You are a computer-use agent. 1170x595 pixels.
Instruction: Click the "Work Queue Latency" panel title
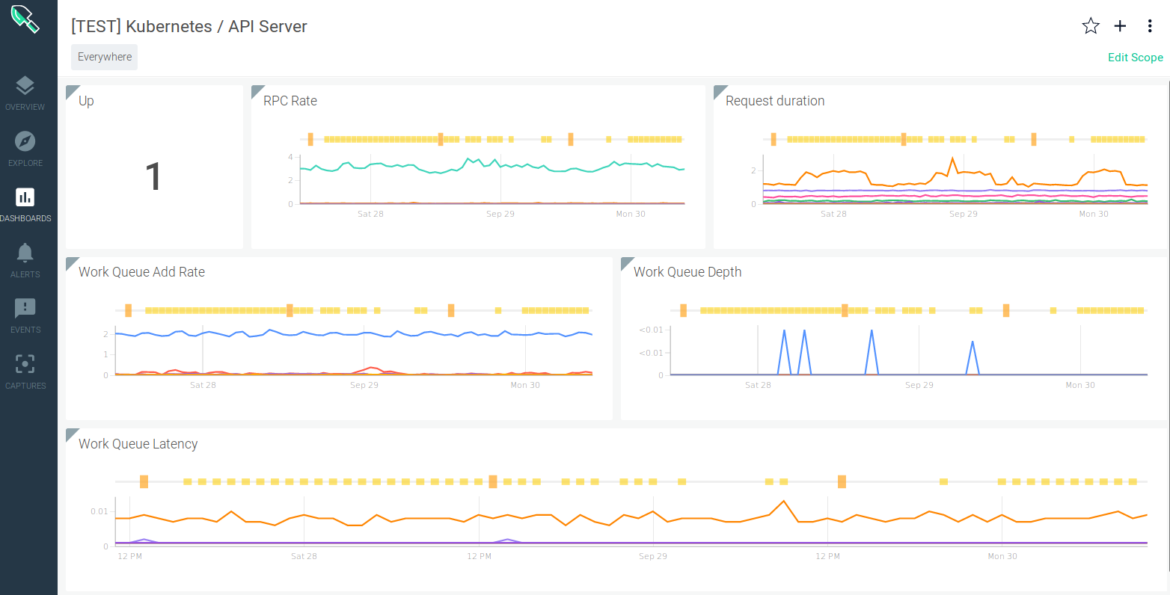point(138,444)
